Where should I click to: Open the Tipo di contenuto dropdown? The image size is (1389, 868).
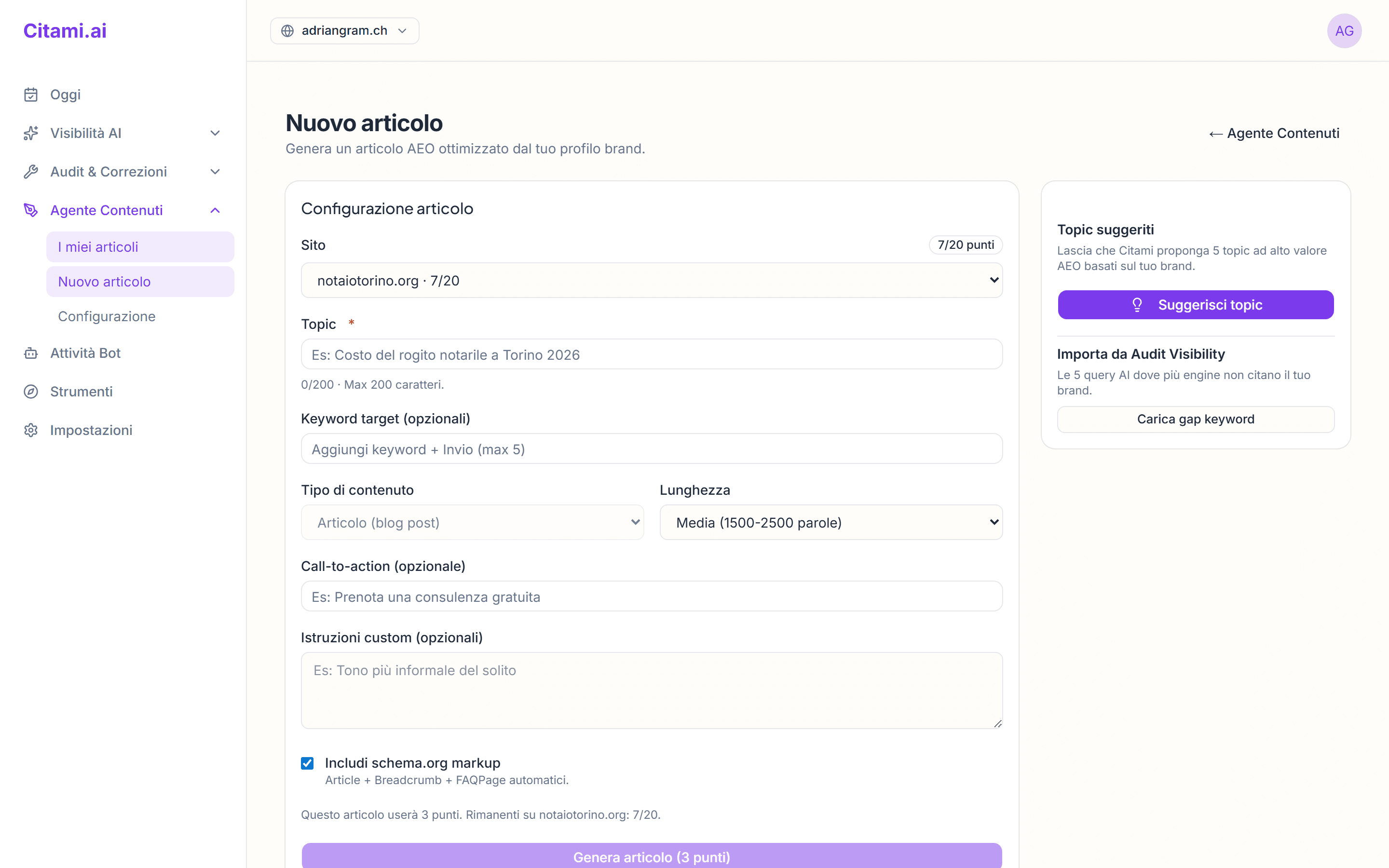pos(472,522)
